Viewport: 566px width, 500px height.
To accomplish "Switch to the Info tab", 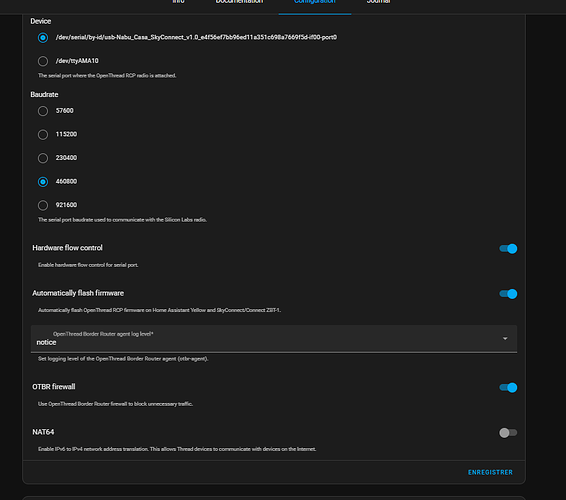I will tap(179, 2).
